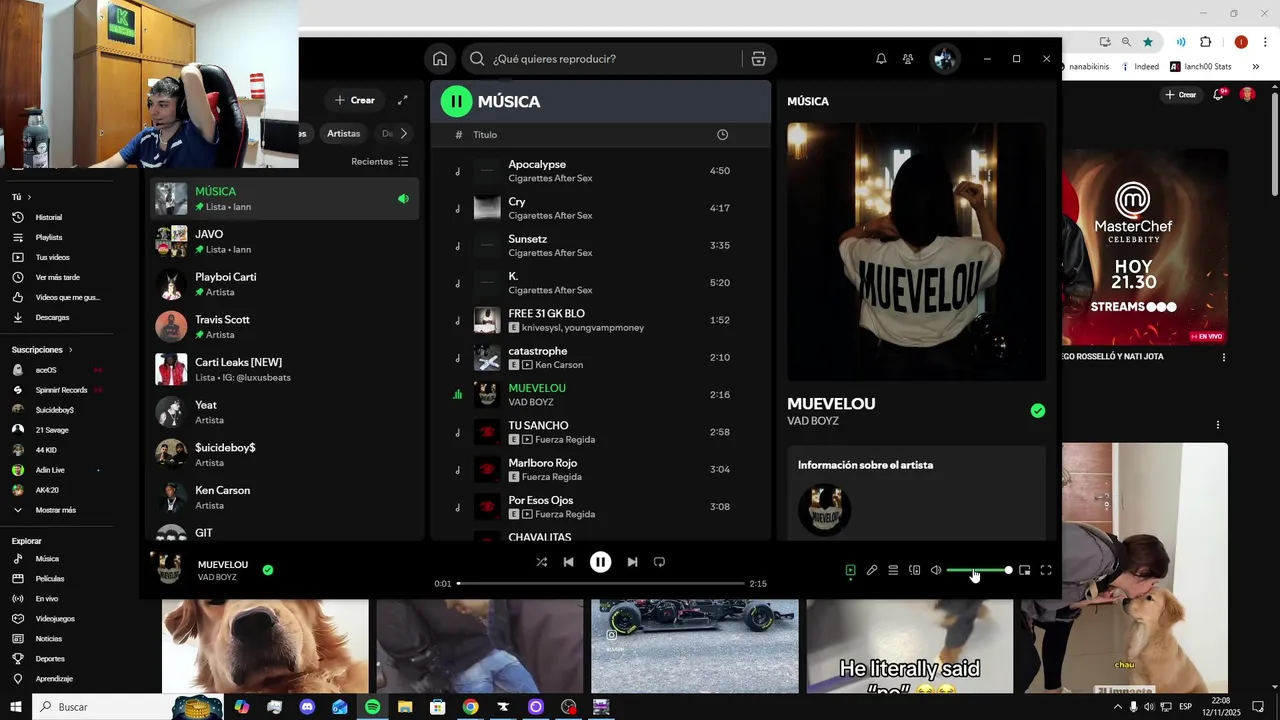Expand the library with the diagonal arrows icon

(402, 100)
